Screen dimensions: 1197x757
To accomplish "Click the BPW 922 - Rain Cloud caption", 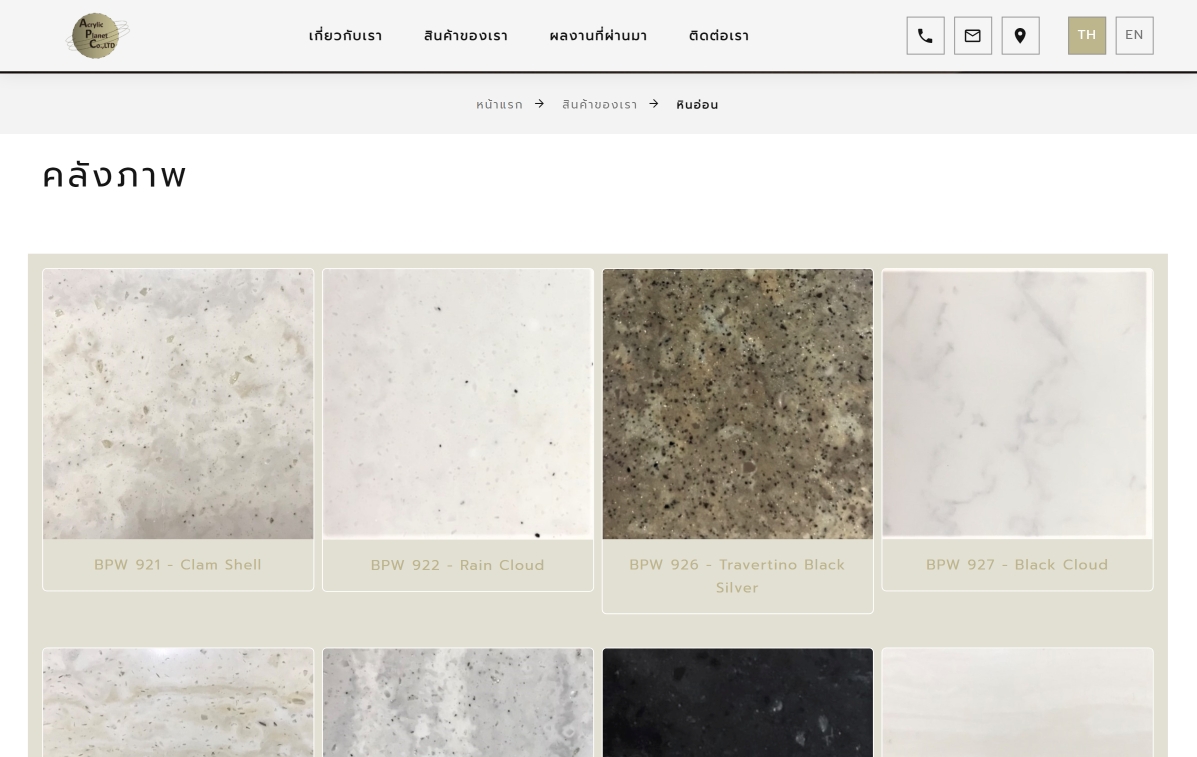I will click(x=458, y=565).
